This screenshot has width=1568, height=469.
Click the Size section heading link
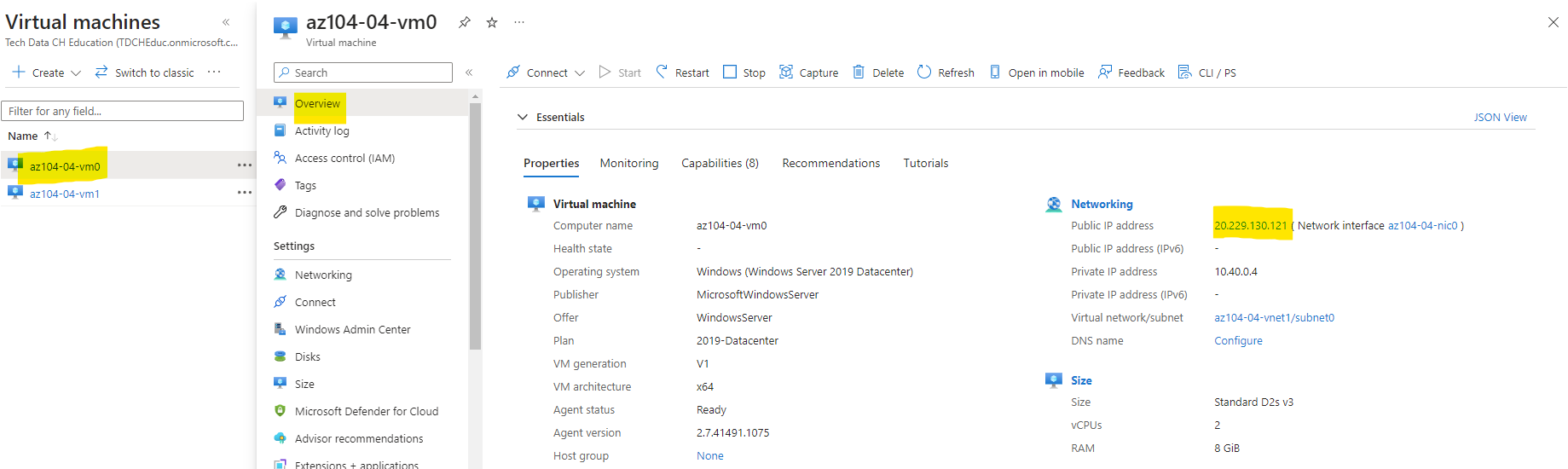point(1081,380)
